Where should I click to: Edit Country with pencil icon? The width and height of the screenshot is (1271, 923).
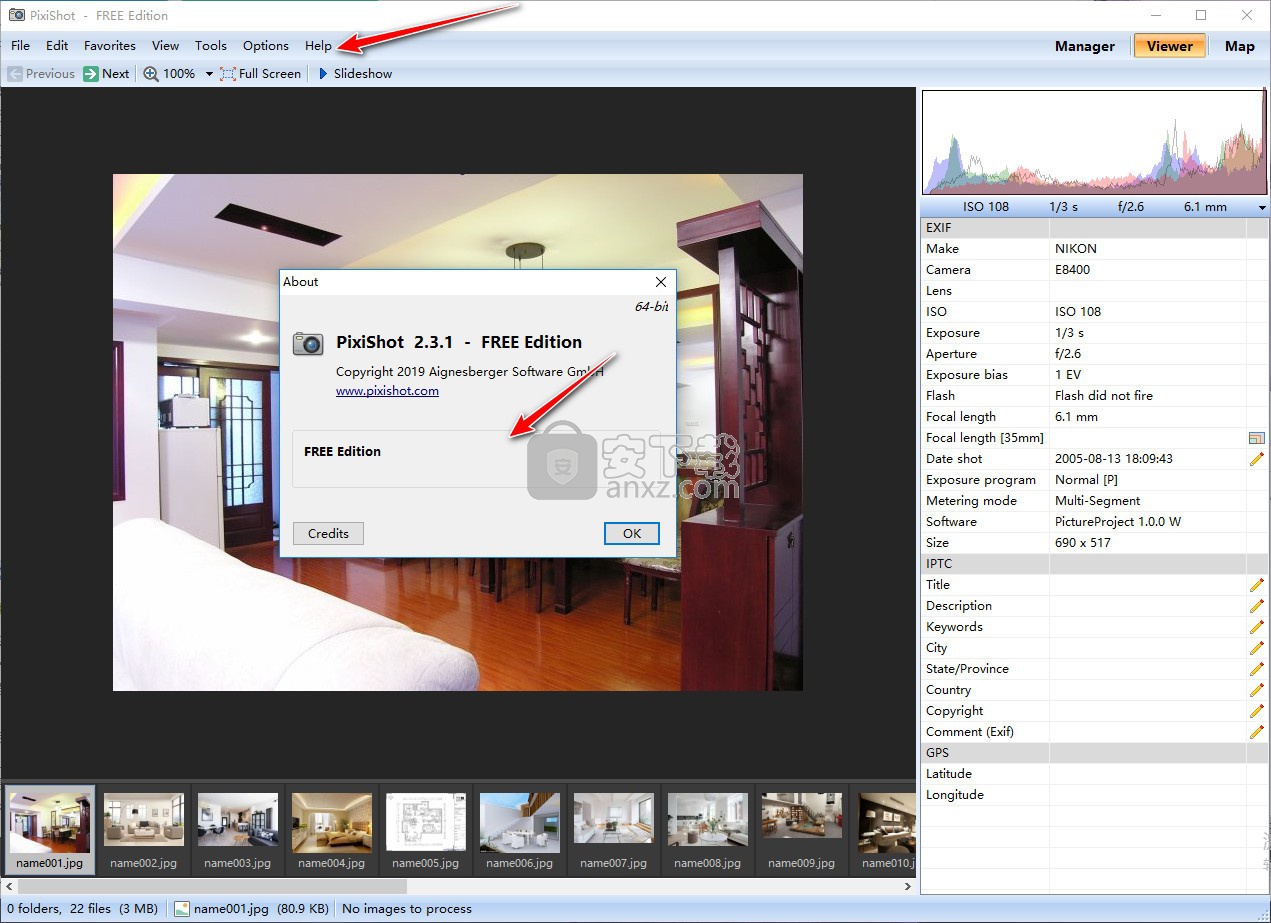(x=1257, y=690)
